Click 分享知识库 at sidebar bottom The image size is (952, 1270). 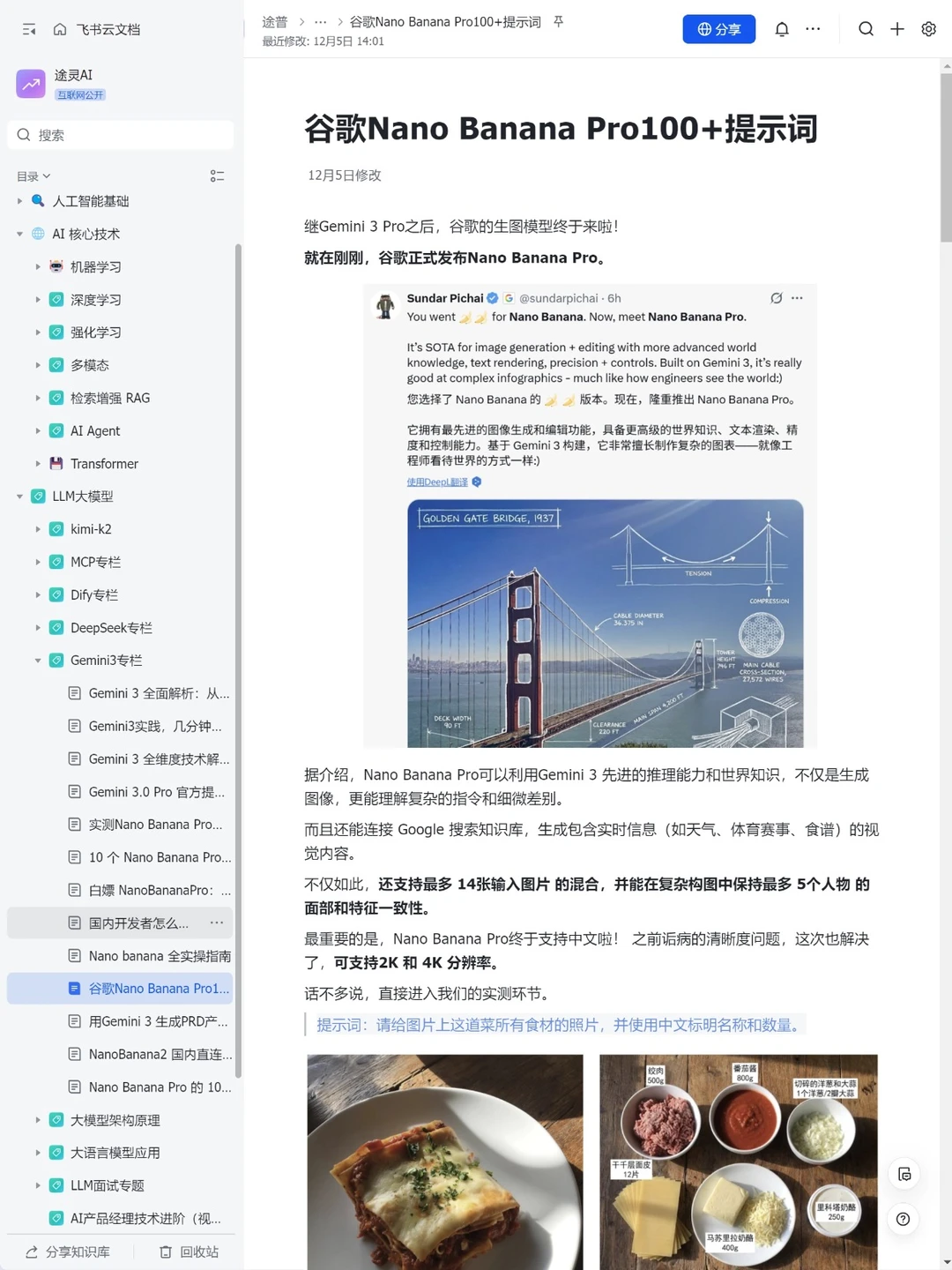coord(68,1252)
